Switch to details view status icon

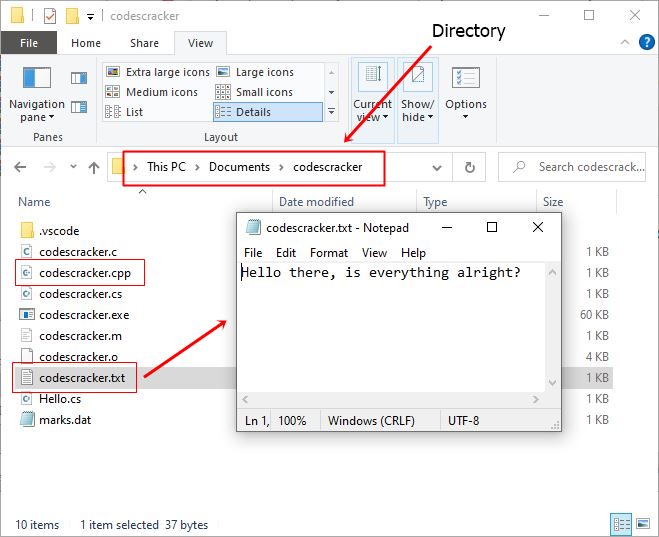[621, 524]
